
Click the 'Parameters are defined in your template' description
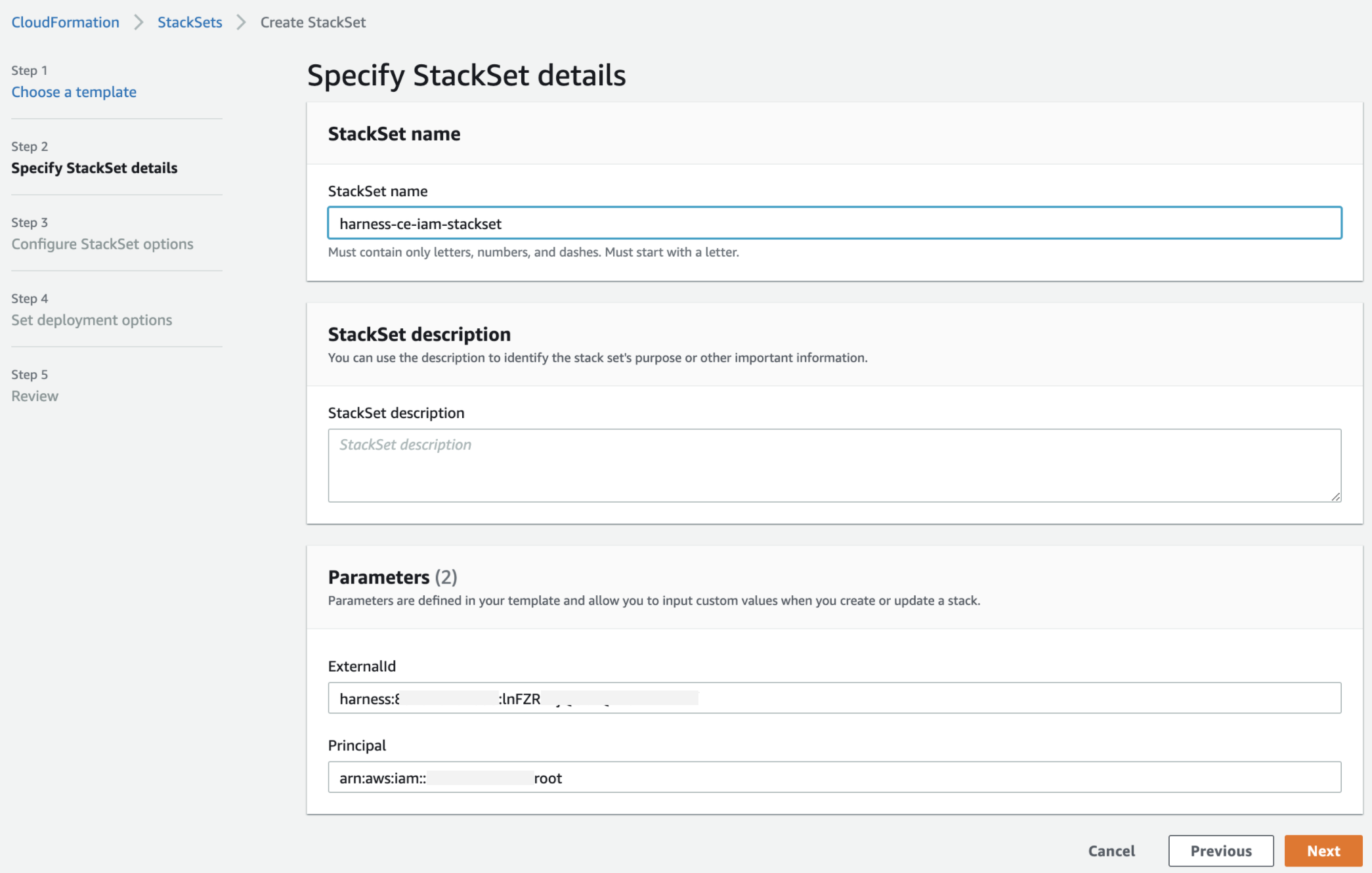(x=654, y=601)
